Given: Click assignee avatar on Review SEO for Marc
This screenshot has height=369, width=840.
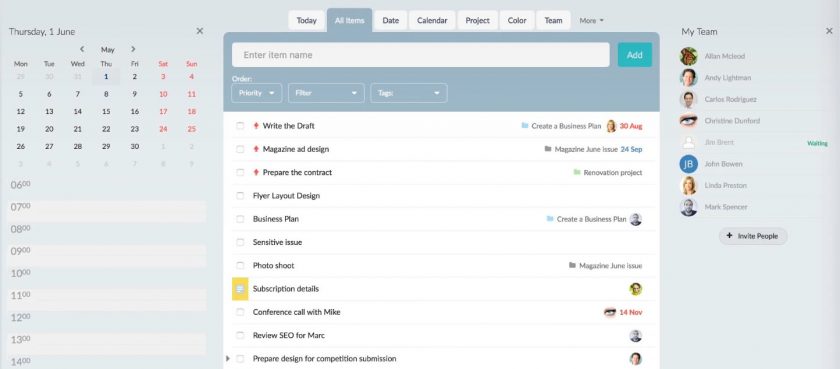Looking at the screenshot, I should point(635,335).
